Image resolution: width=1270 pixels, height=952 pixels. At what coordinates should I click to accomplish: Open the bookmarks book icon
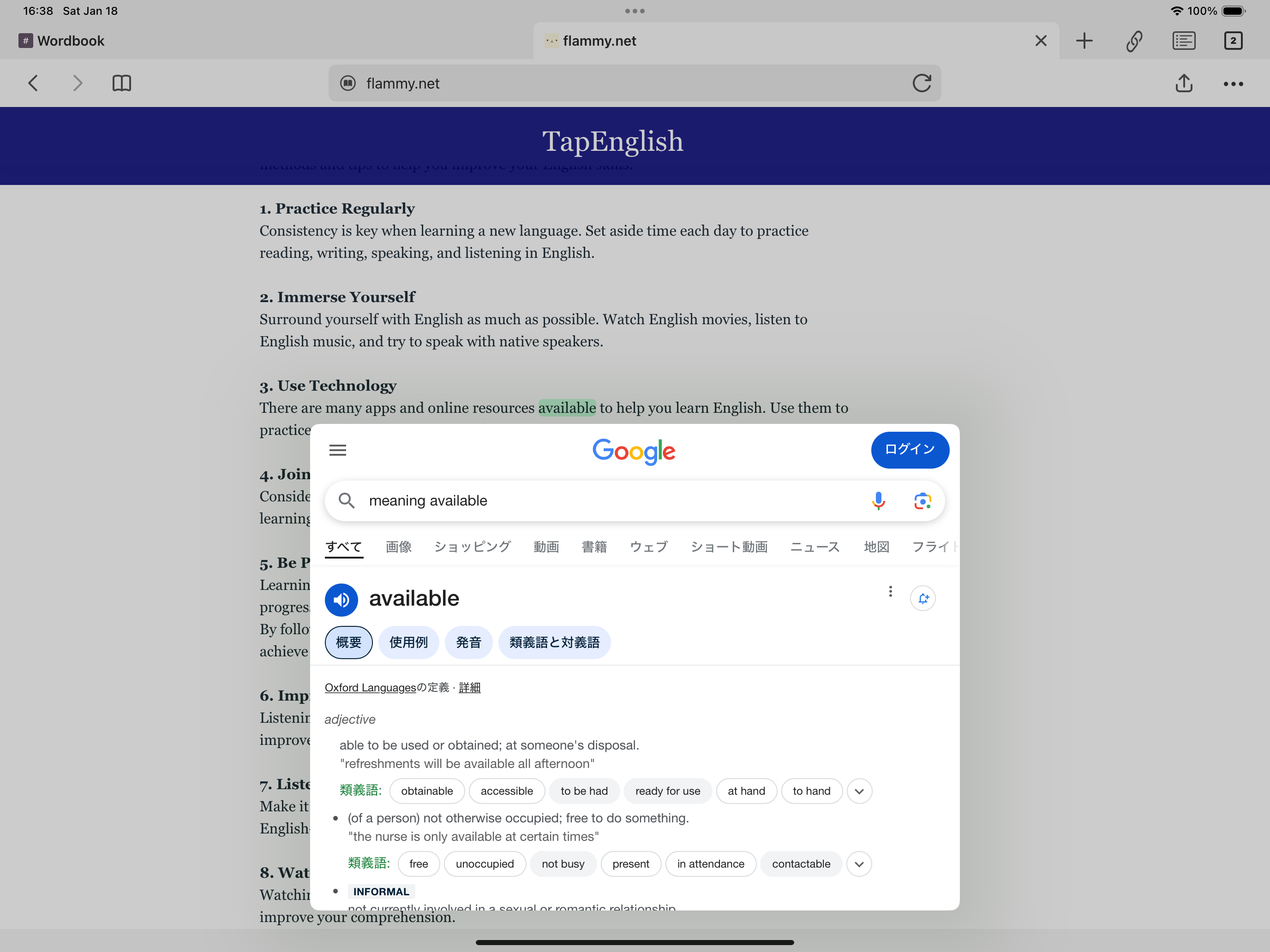(x=122, y=83)
